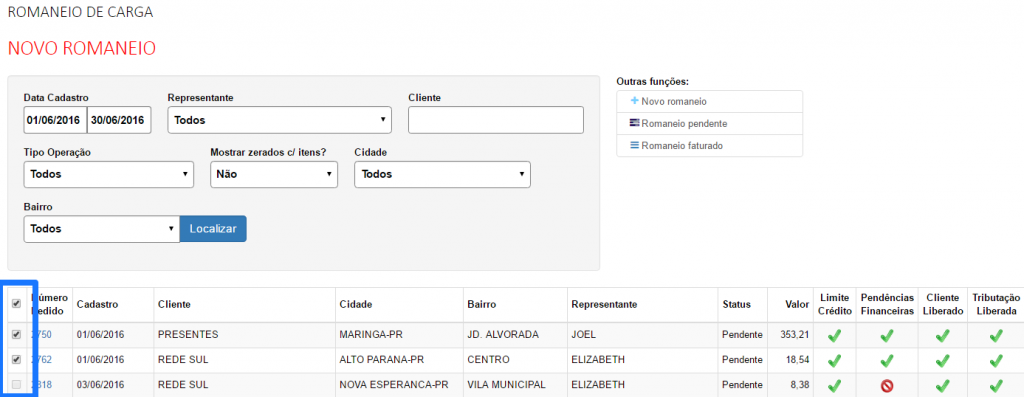This screenshot has width=1024, height=397.
Task: Click Cliente Liberado check in NOVA ESPERANCA-PR row
Action: pyautogui.click(x=942, y=385)
